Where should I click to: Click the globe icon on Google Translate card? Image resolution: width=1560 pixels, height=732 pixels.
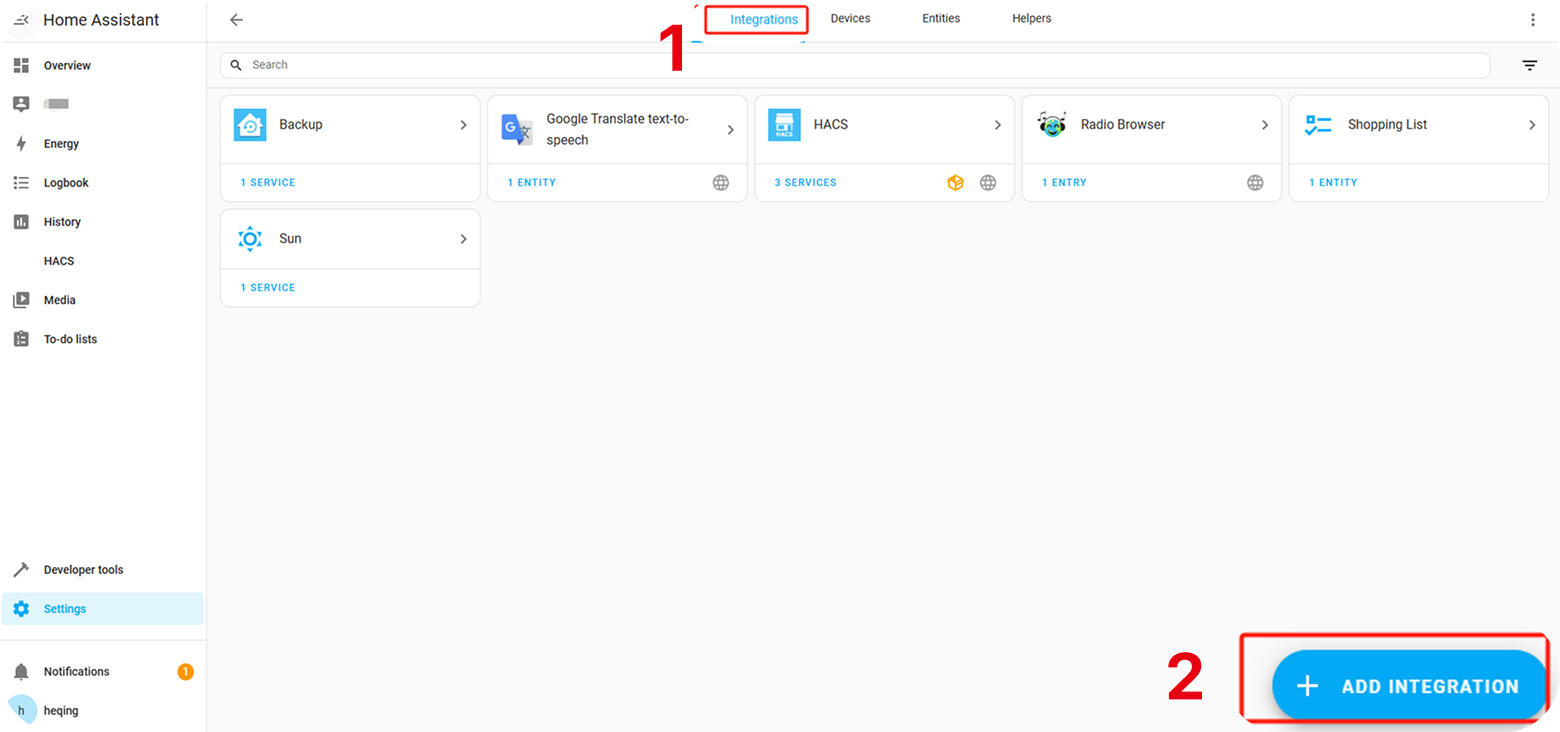click(721, 183)
